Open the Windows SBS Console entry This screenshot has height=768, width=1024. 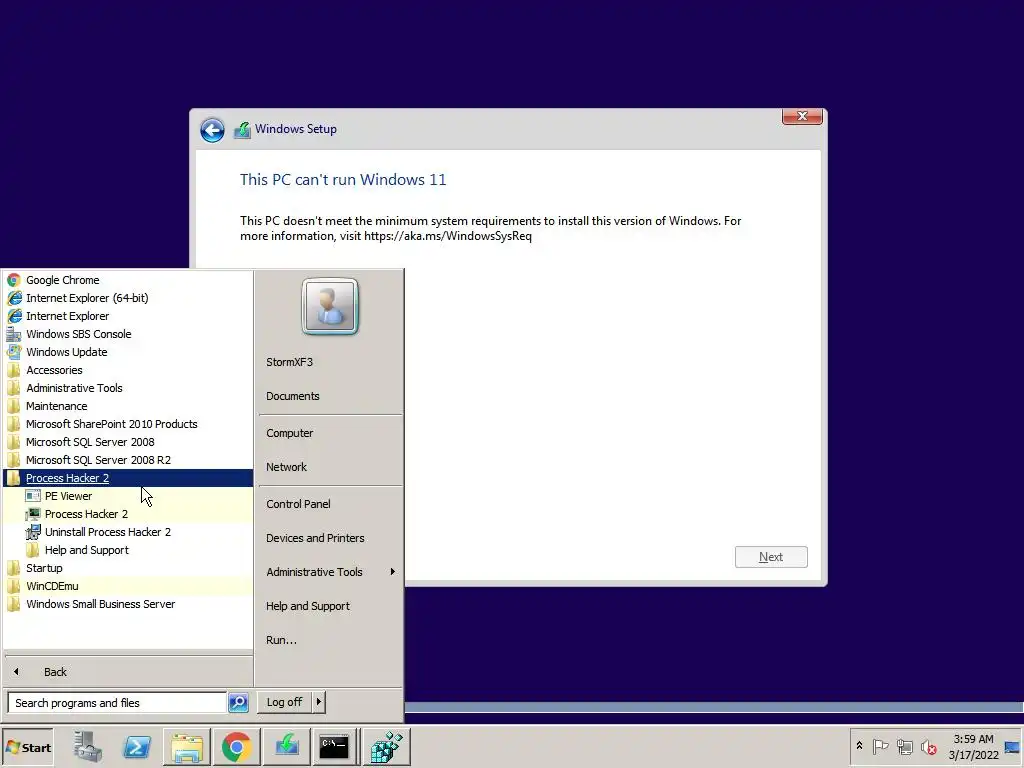pos(128,334)
